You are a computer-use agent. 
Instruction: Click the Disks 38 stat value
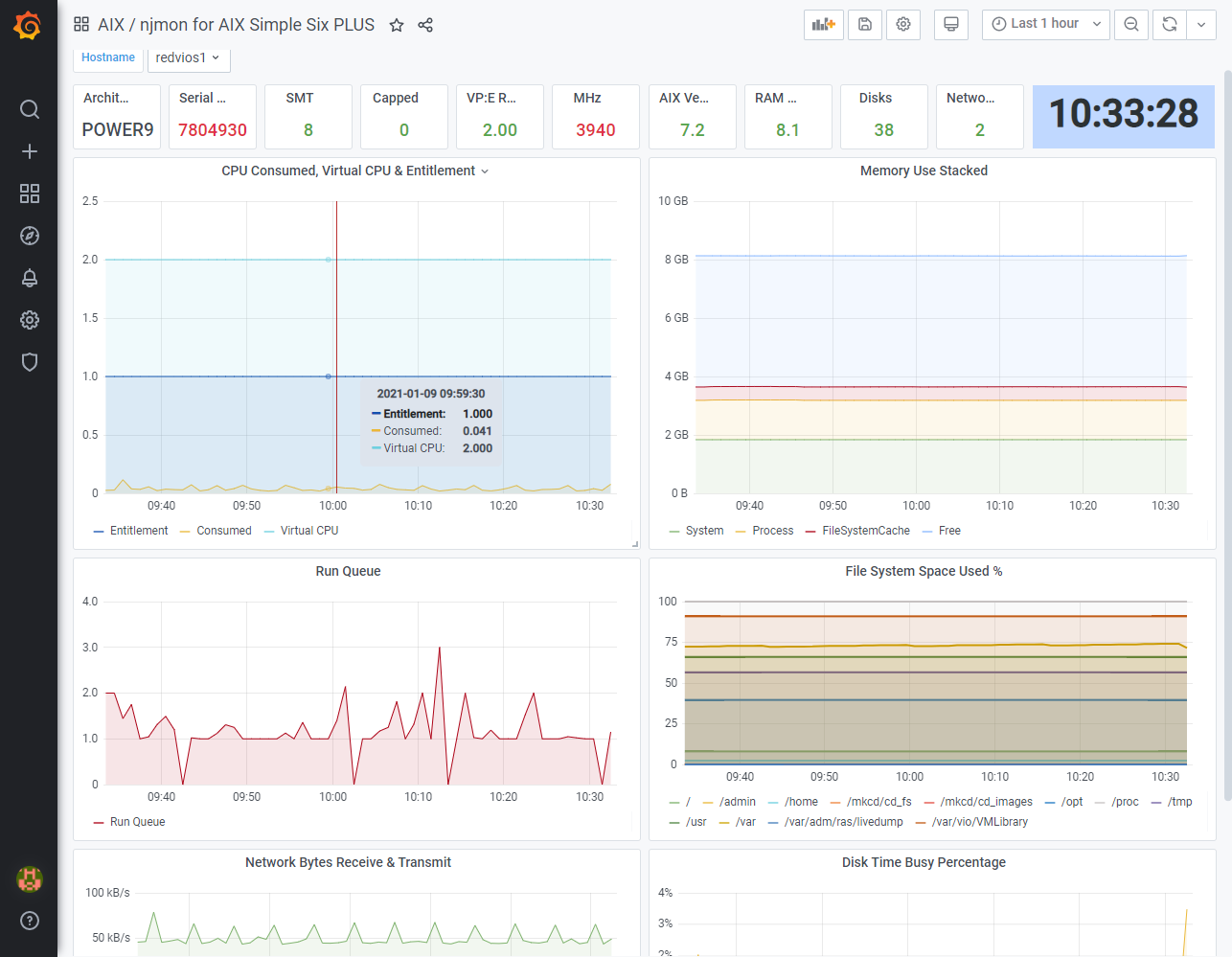[884, 129]
